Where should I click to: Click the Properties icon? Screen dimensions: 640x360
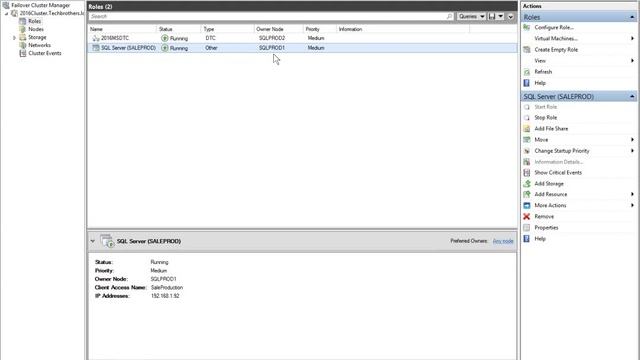527,228
